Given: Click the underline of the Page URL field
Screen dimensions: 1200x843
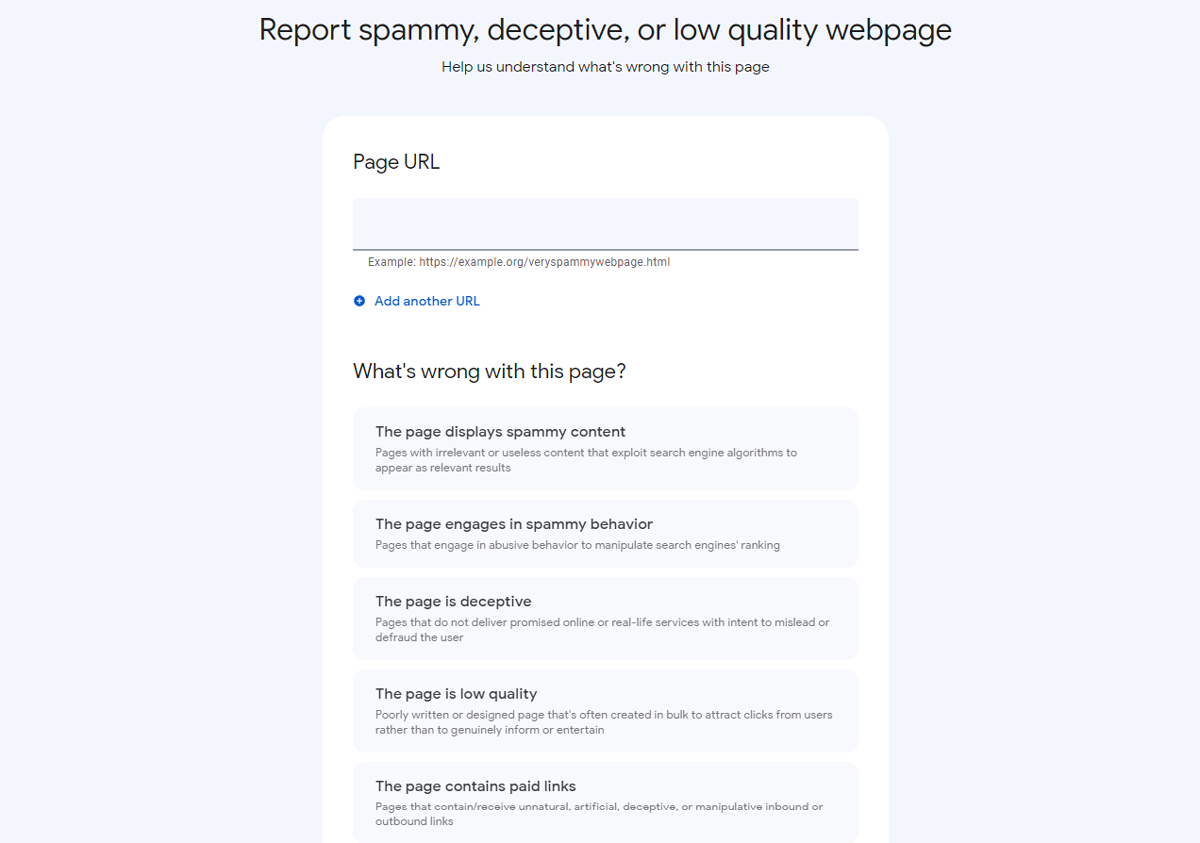Looking at the screenshot, I should [605, 249].
